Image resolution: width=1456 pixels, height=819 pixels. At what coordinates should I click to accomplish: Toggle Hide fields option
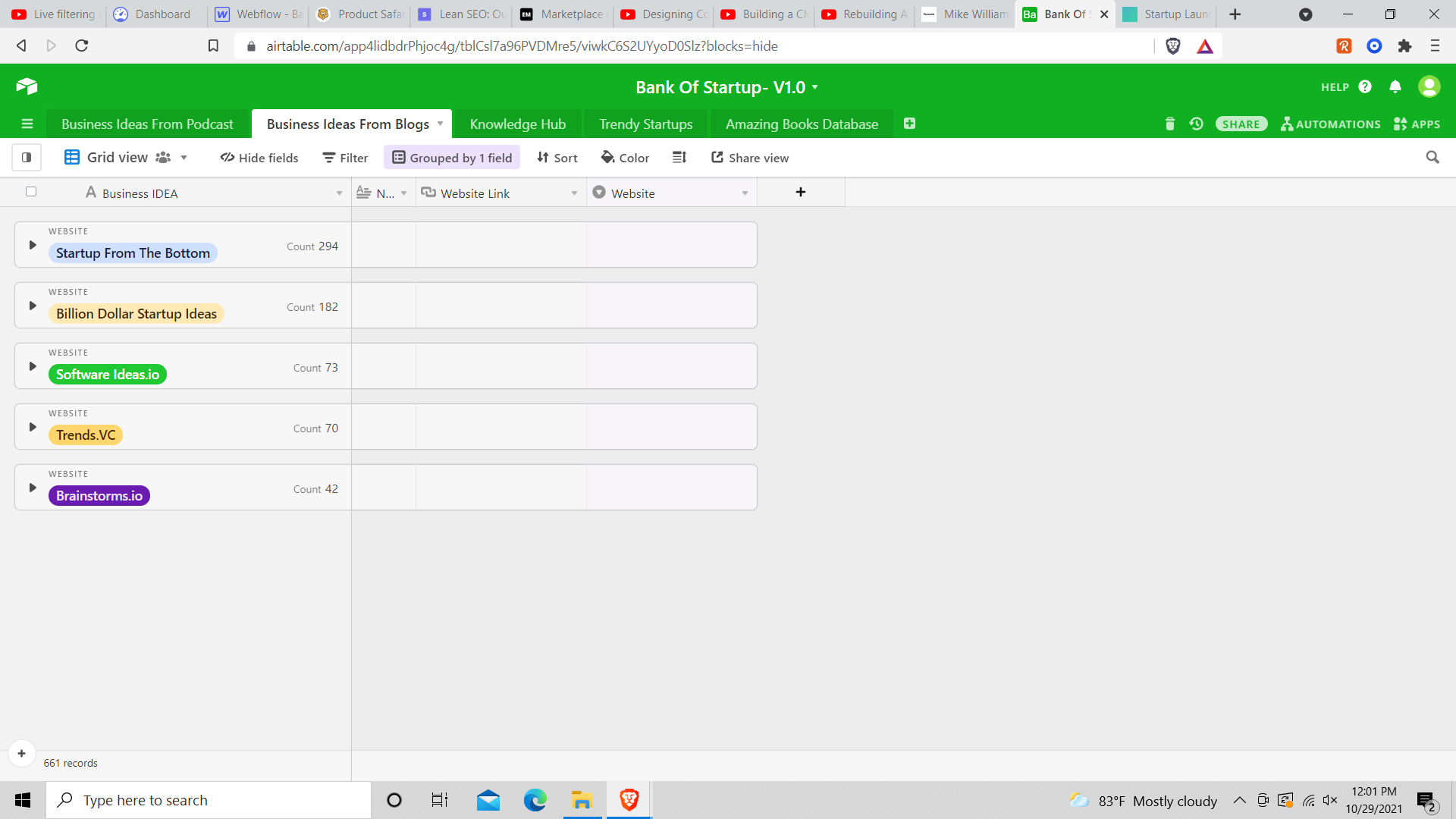(x=259, y=158)
